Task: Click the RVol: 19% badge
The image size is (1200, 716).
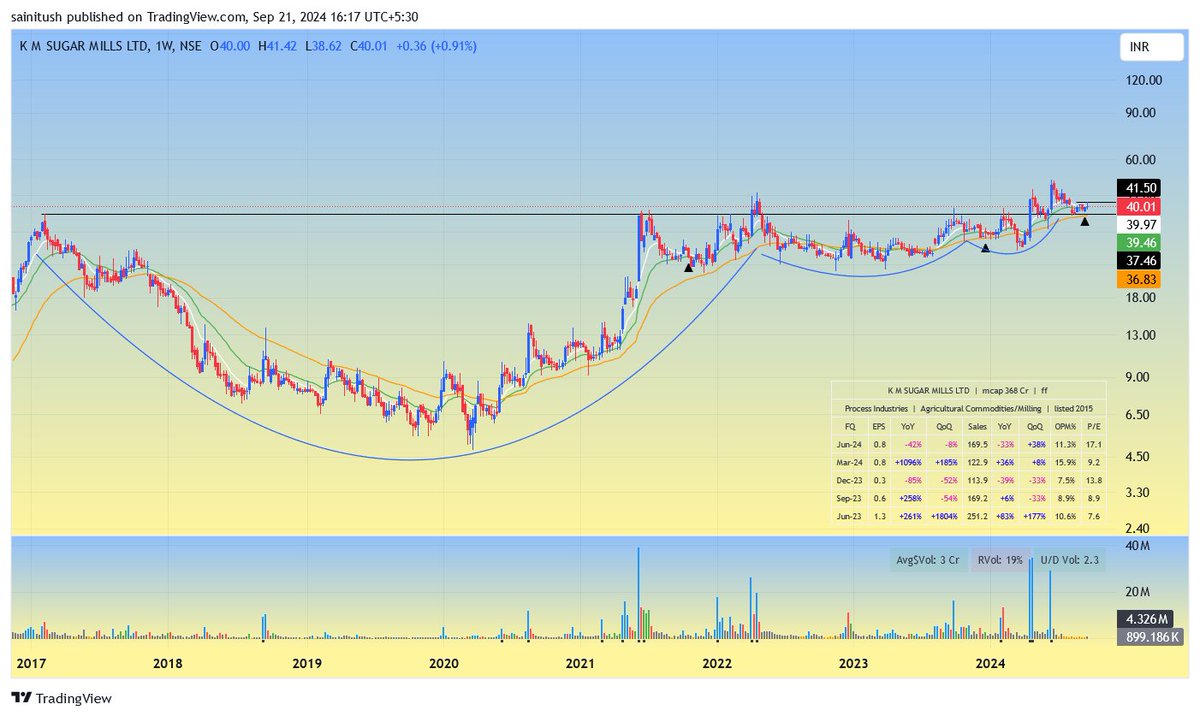Action: coord(1001,561)
